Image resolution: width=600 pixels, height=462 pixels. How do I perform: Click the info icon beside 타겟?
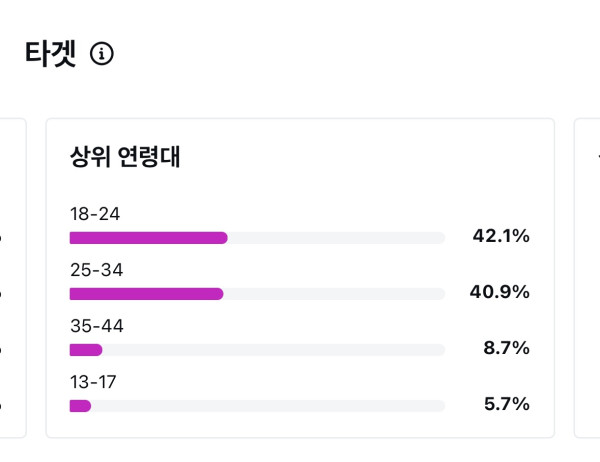click(x=102, y=54)
